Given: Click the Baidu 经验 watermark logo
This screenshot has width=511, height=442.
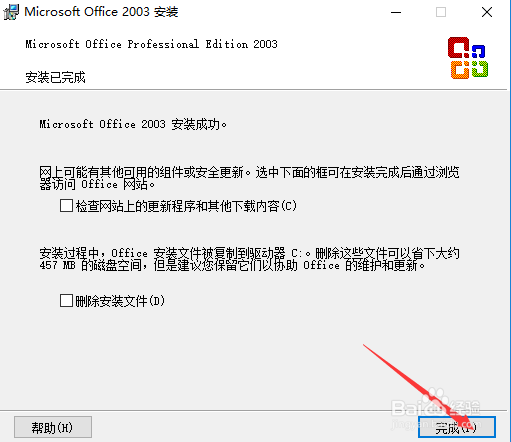Looking at the screenshot, I should tap(437, 410).
